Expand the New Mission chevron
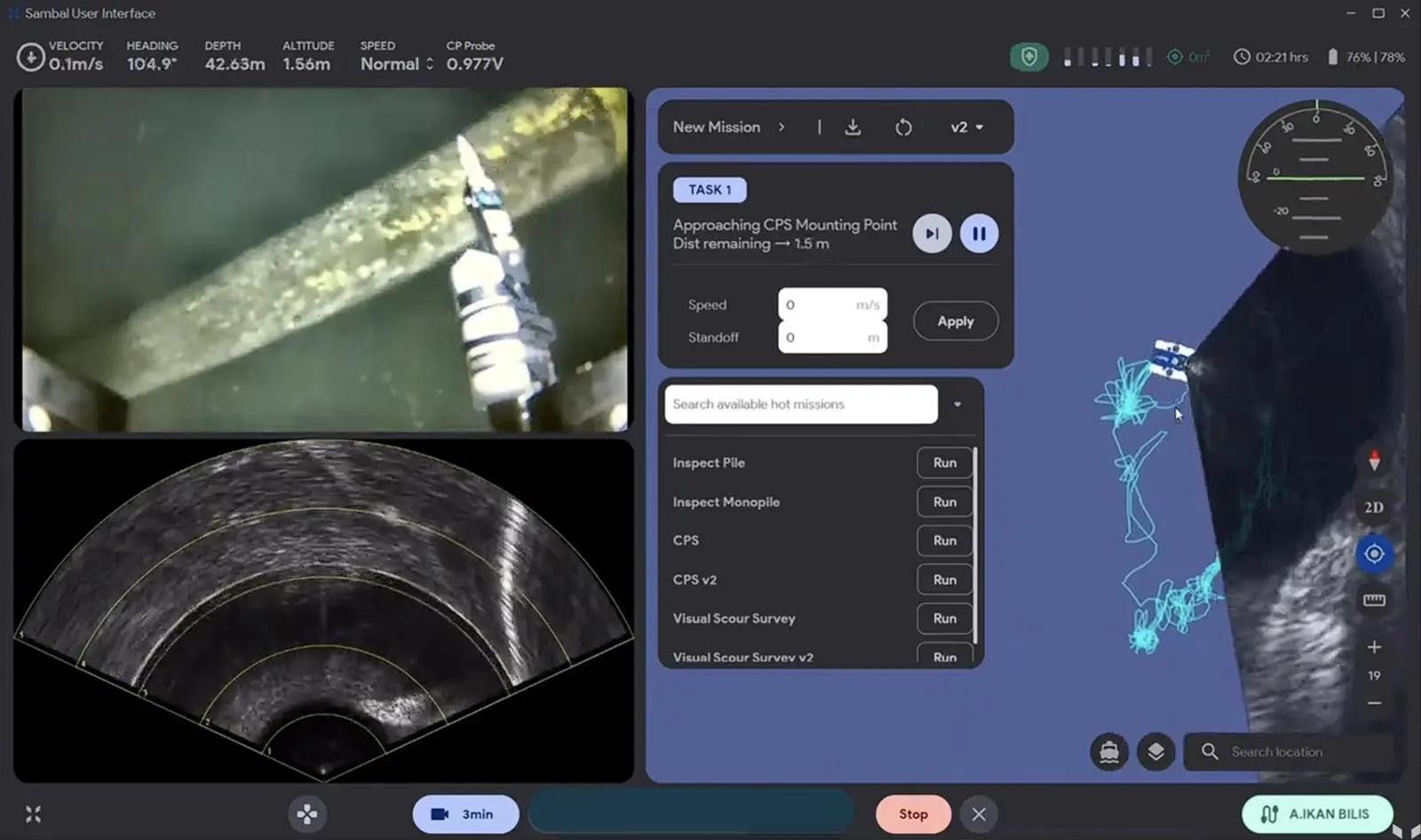Screen dimensions: 1421x840 782,127
